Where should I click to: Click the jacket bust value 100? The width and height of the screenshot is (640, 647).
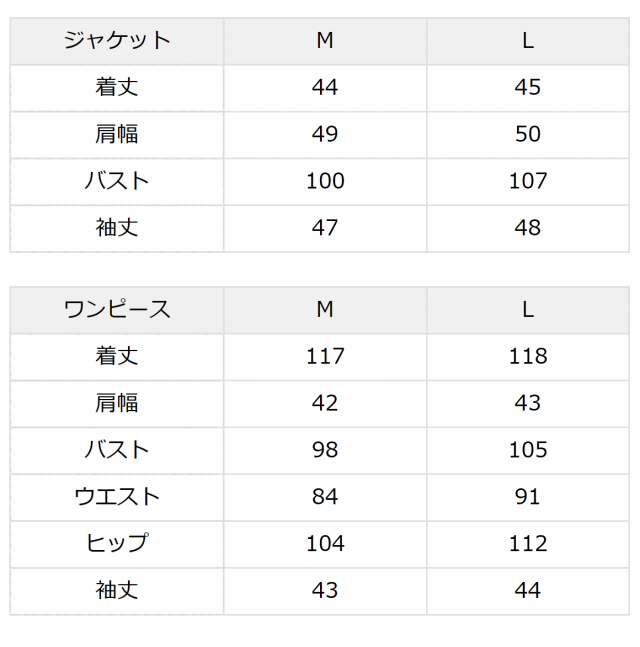click(325, 181)
